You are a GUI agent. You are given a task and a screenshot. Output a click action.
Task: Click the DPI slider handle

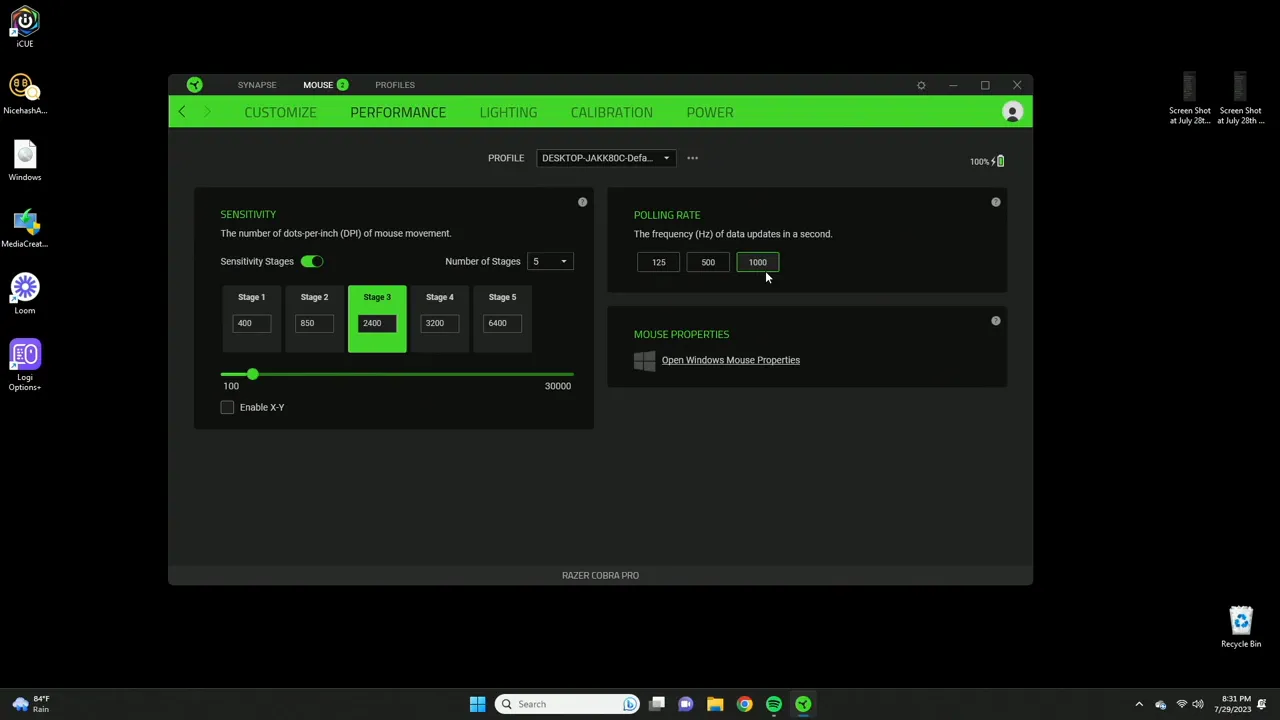[252, 374]
